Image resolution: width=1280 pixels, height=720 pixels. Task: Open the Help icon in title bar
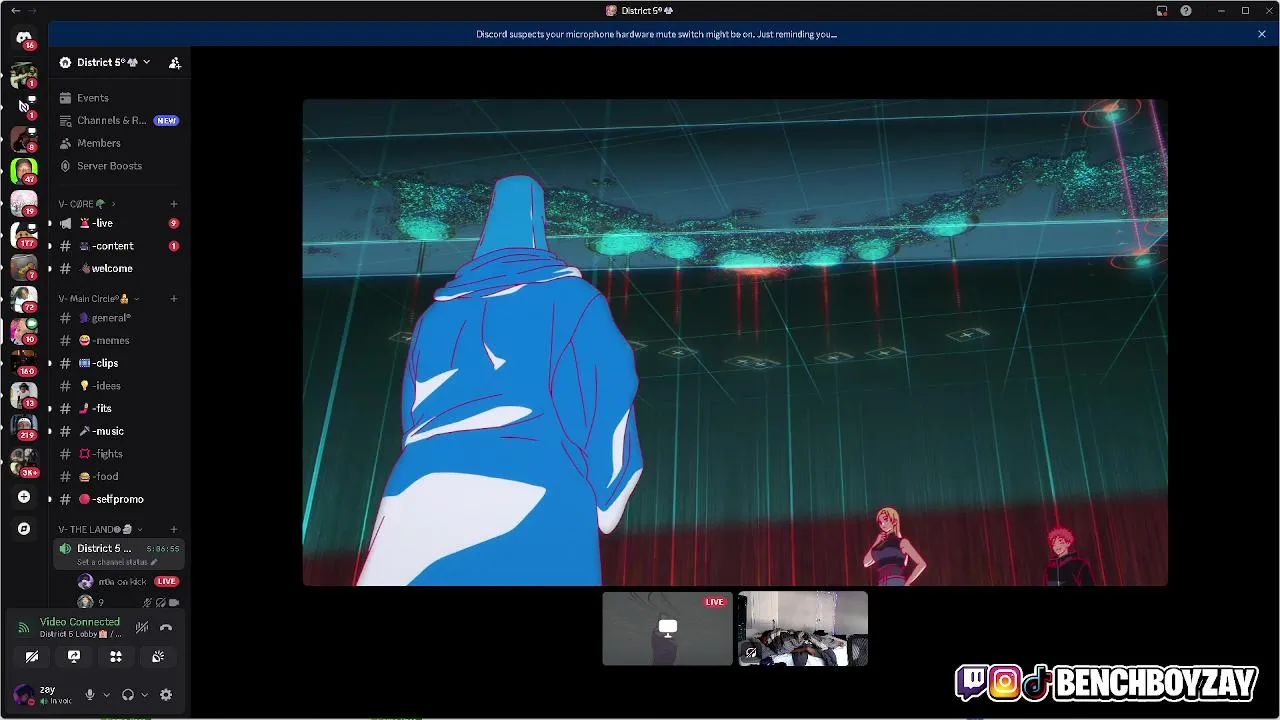pyautogui.click(x=1186, y=11)
